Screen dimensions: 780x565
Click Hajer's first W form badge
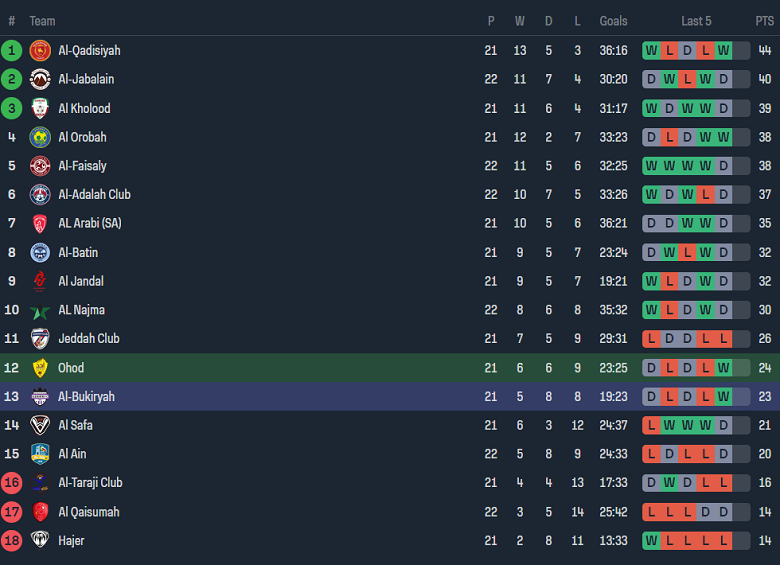pos(652,541)
